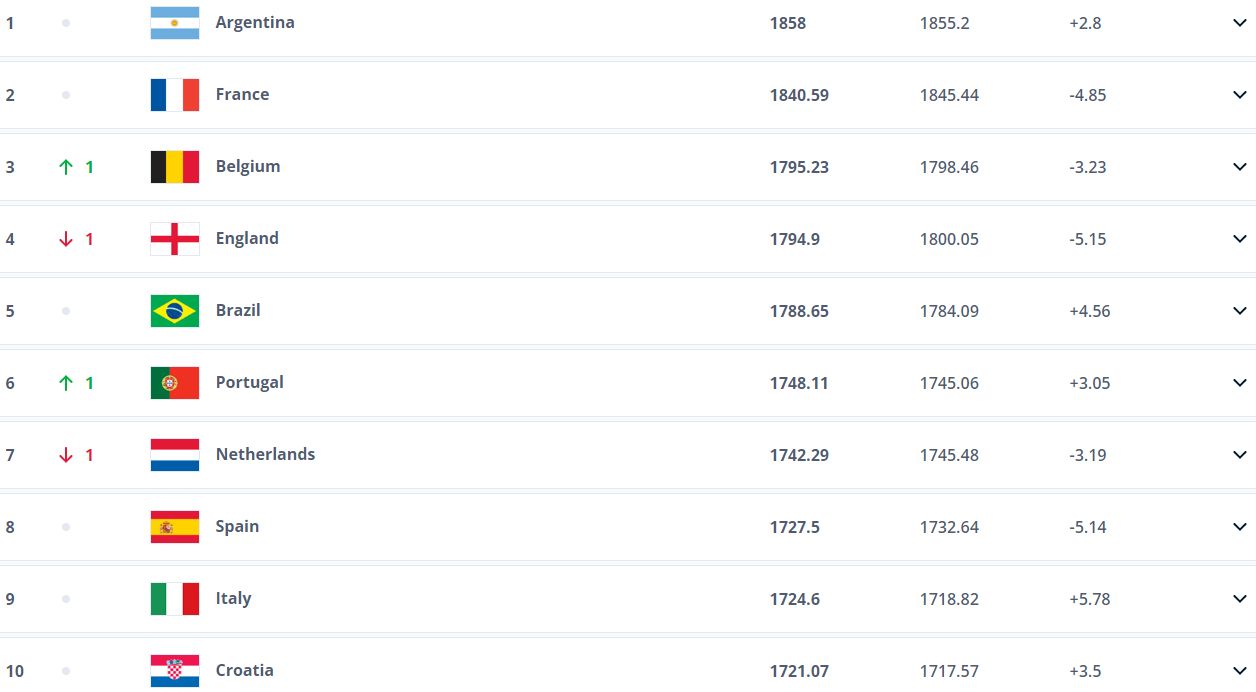
Task: Expand the Argentina row details
Action: 1240,23
